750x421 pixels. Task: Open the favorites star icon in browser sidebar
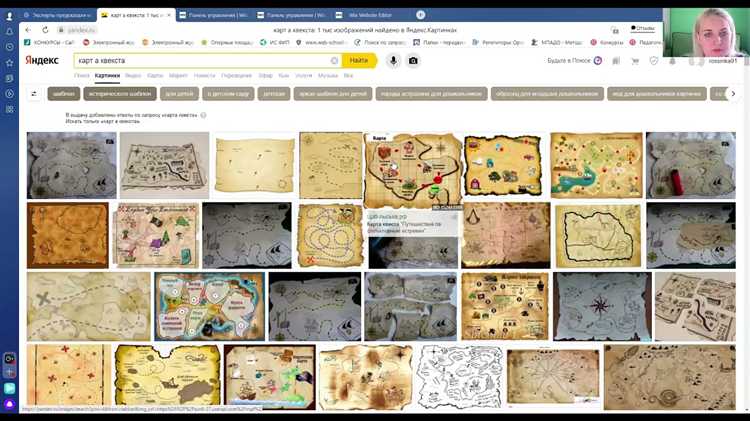point(9,63)
